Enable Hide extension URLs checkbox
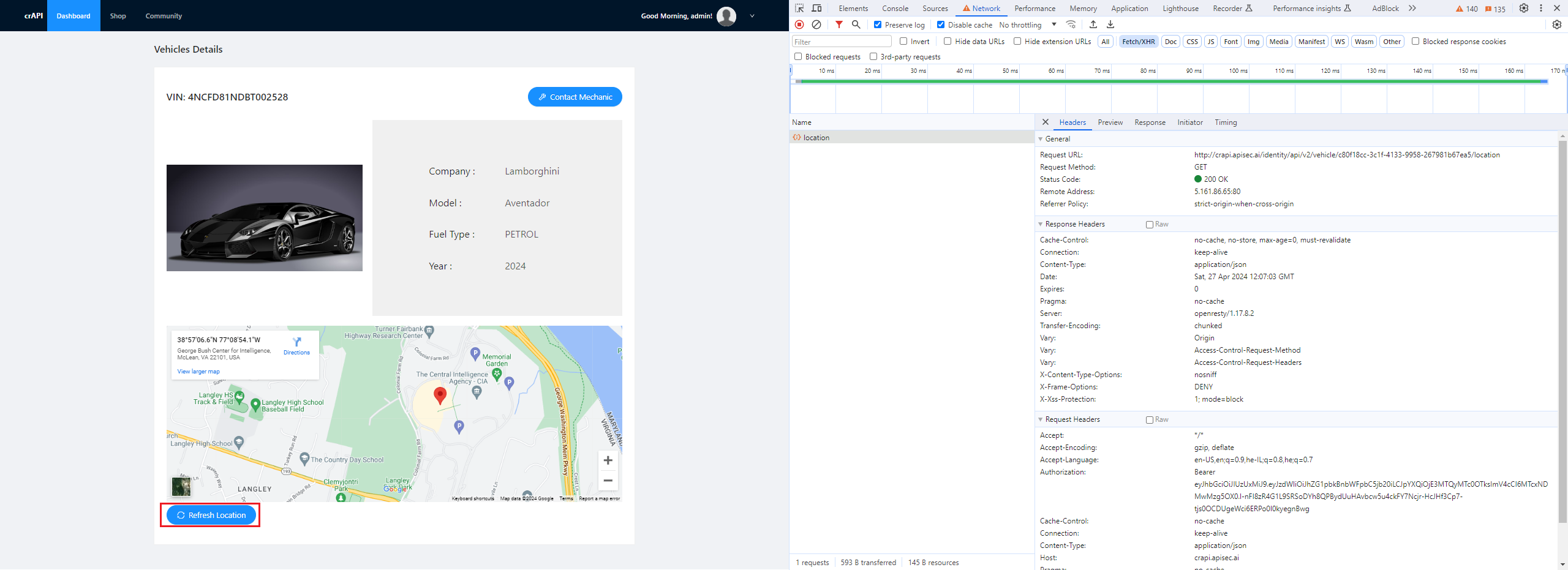 [x=1017, y=41]
